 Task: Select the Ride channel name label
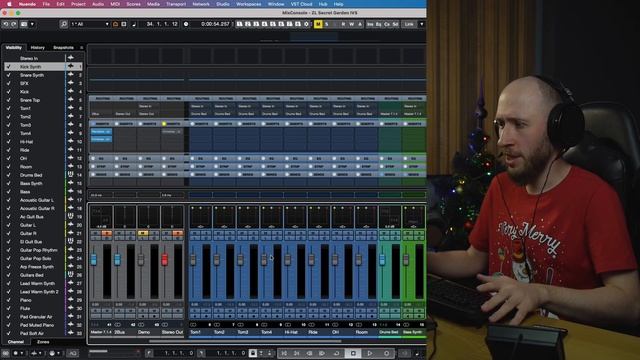(x=313, y=332)
